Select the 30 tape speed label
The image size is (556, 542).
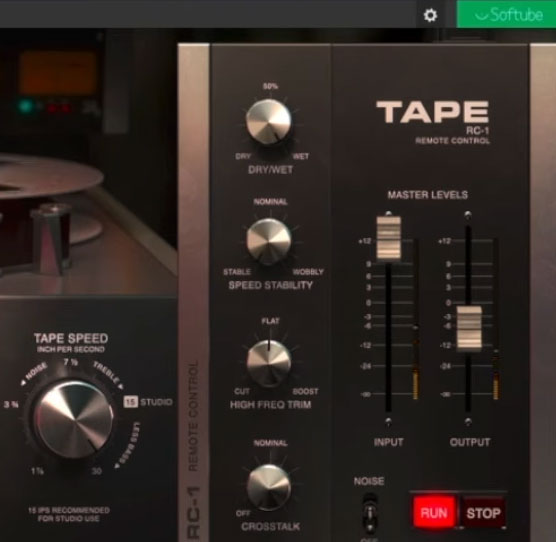[x=97, y=471]
